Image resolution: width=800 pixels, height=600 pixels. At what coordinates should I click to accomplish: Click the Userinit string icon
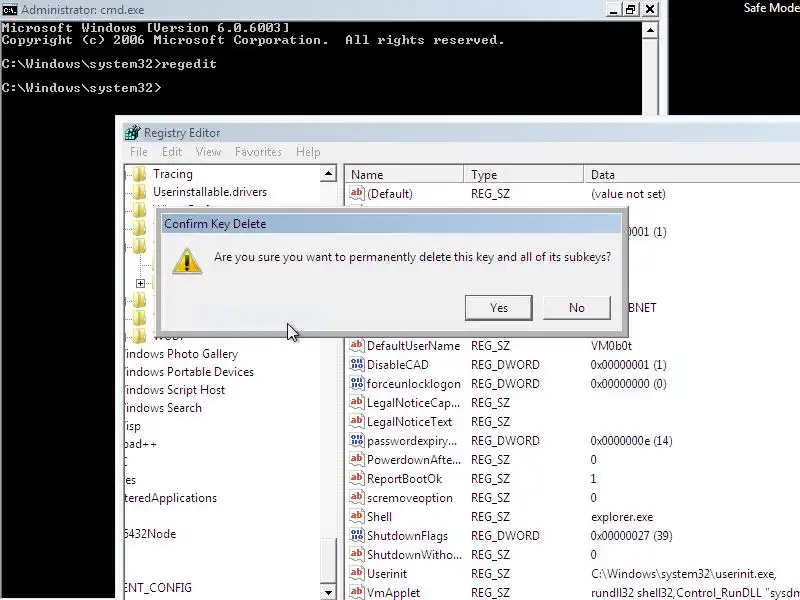pyautogui.click(x=357, y=573)
